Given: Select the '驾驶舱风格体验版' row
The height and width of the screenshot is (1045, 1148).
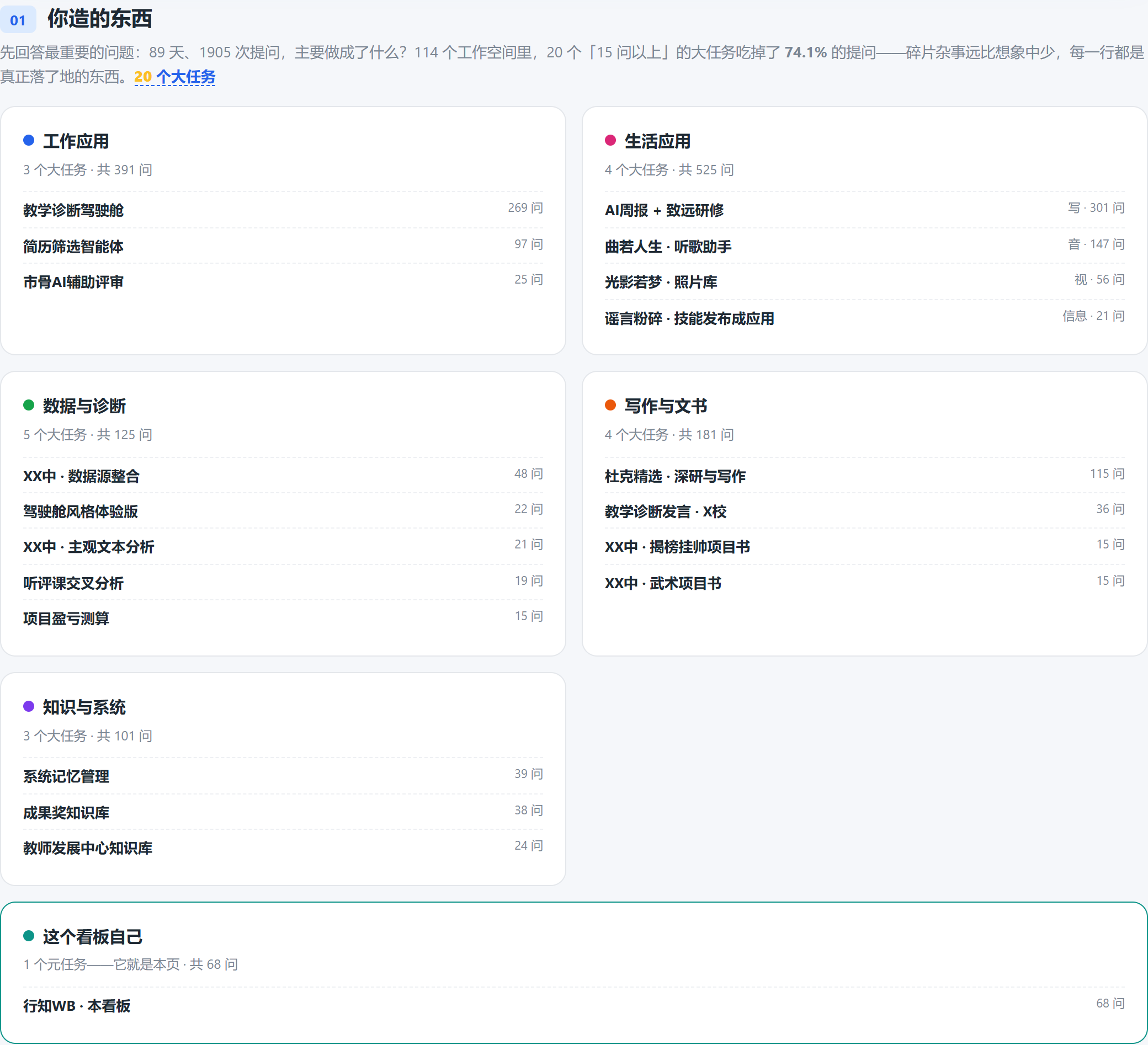Looking at the screenshot, I should tap(283, 511).
